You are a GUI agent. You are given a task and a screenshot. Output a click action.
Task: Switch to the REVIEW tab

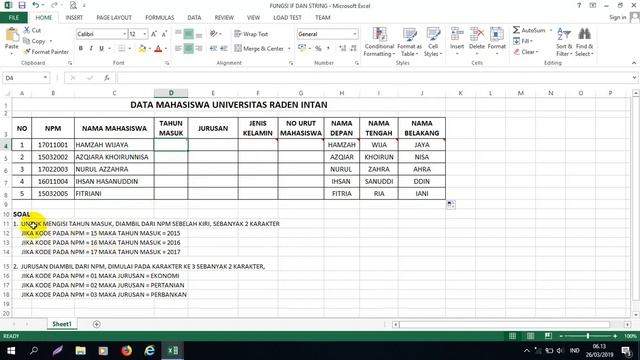224,18
